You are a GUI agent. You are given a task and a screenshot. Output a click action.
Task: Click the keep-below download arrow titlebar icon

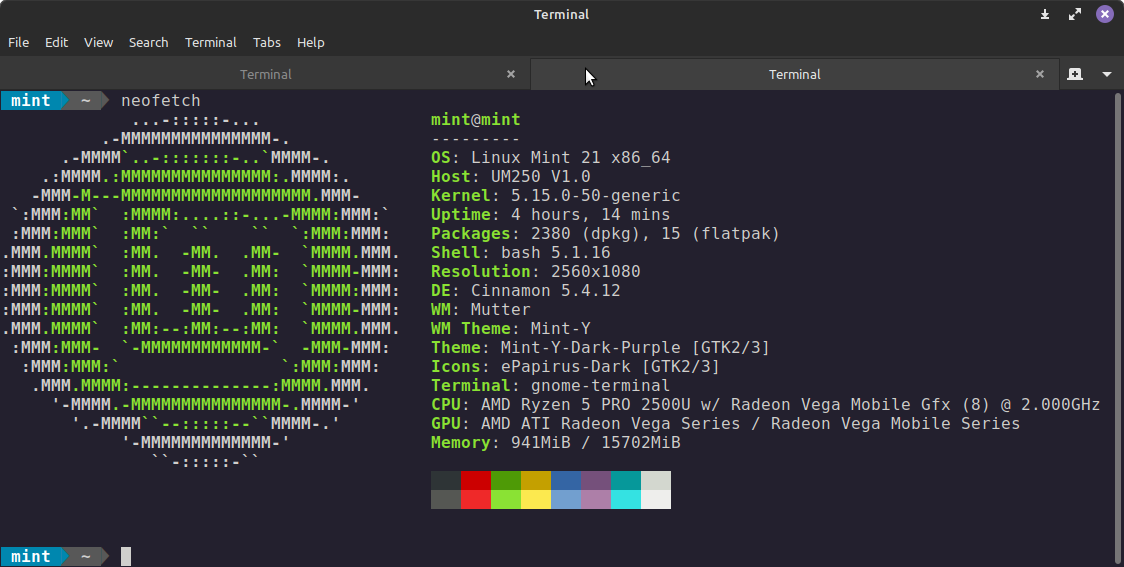click(1045, 14)
